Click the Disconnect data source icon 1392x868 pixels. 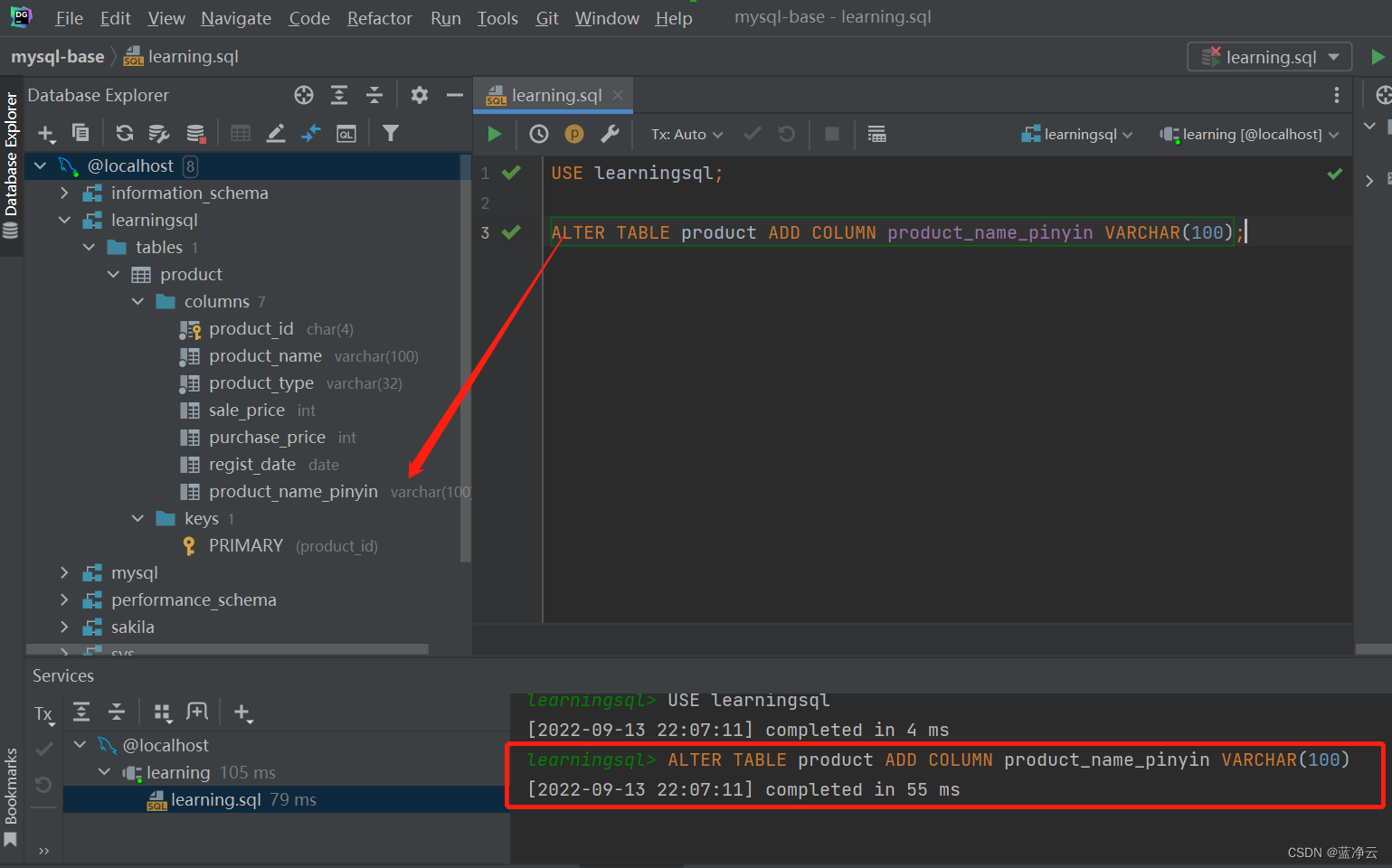pyautogui.click(x=195, y=134)
